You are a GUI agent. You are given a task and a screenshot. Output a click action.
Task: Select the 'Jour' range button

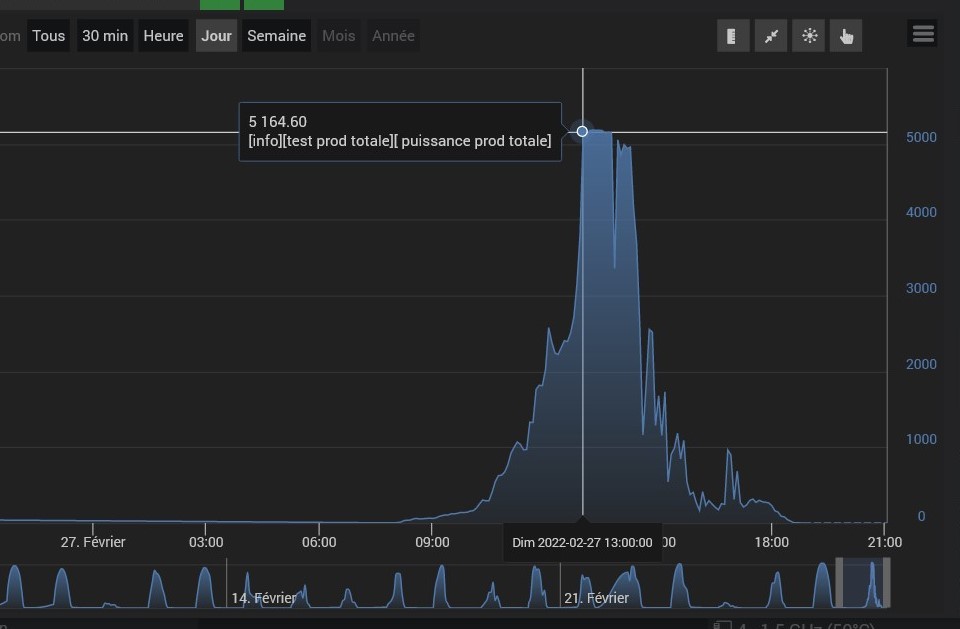[x=216, y=36]
